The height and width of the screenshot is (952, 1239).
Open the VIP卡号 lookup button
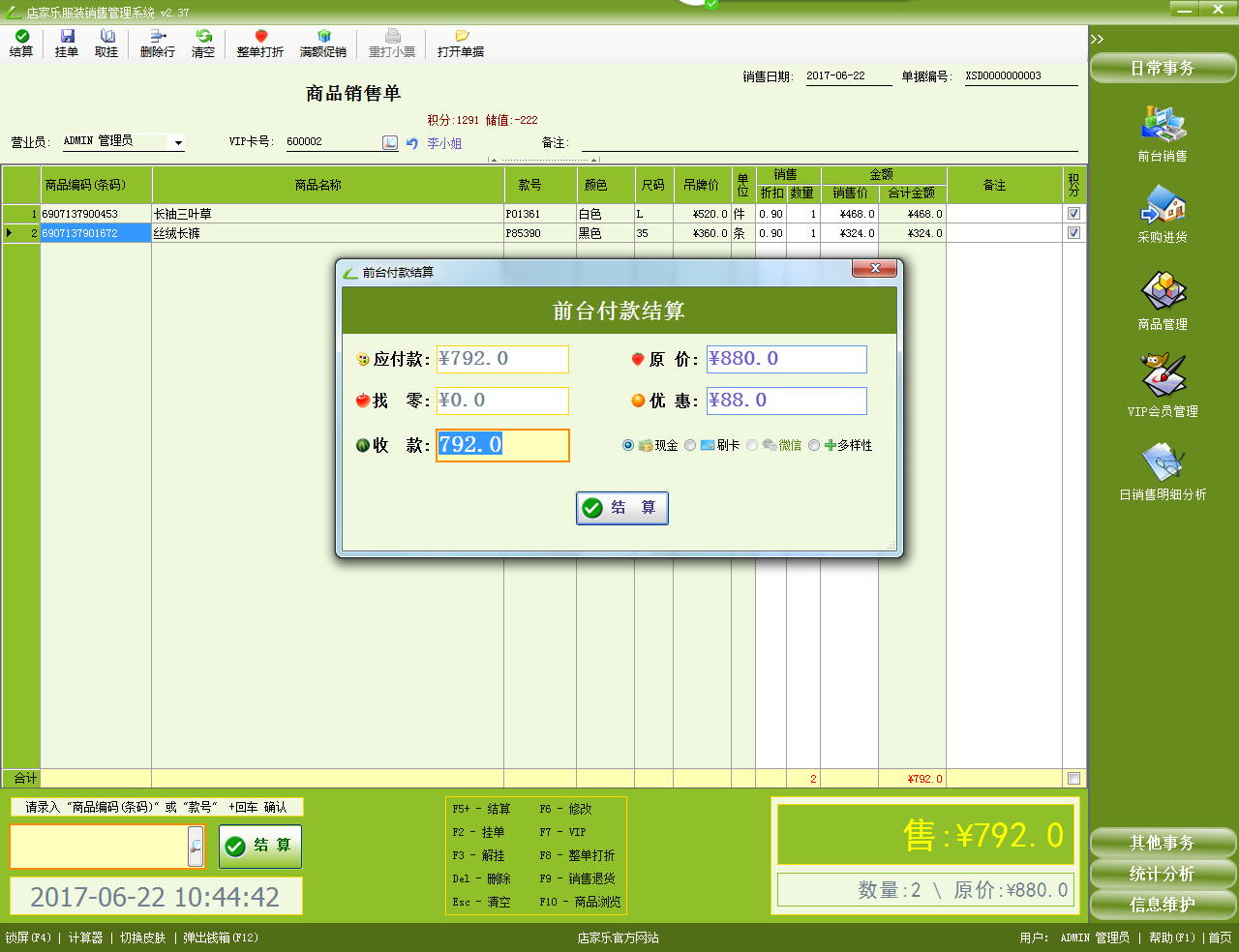(390, 143)
